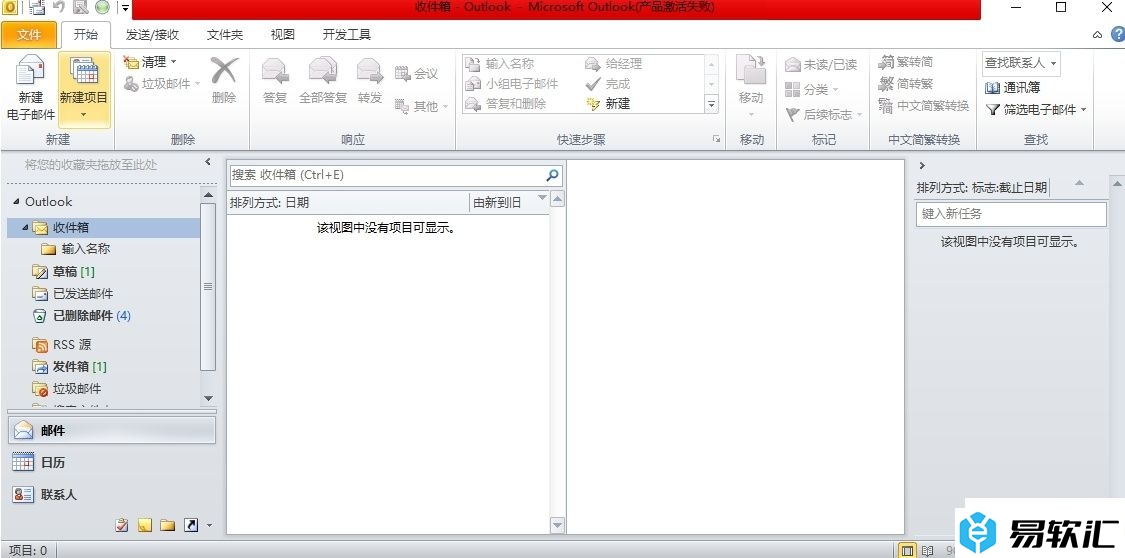
Task: Open the Junk E-mail (垃圾邮件) folder
Action: [67, 389]
